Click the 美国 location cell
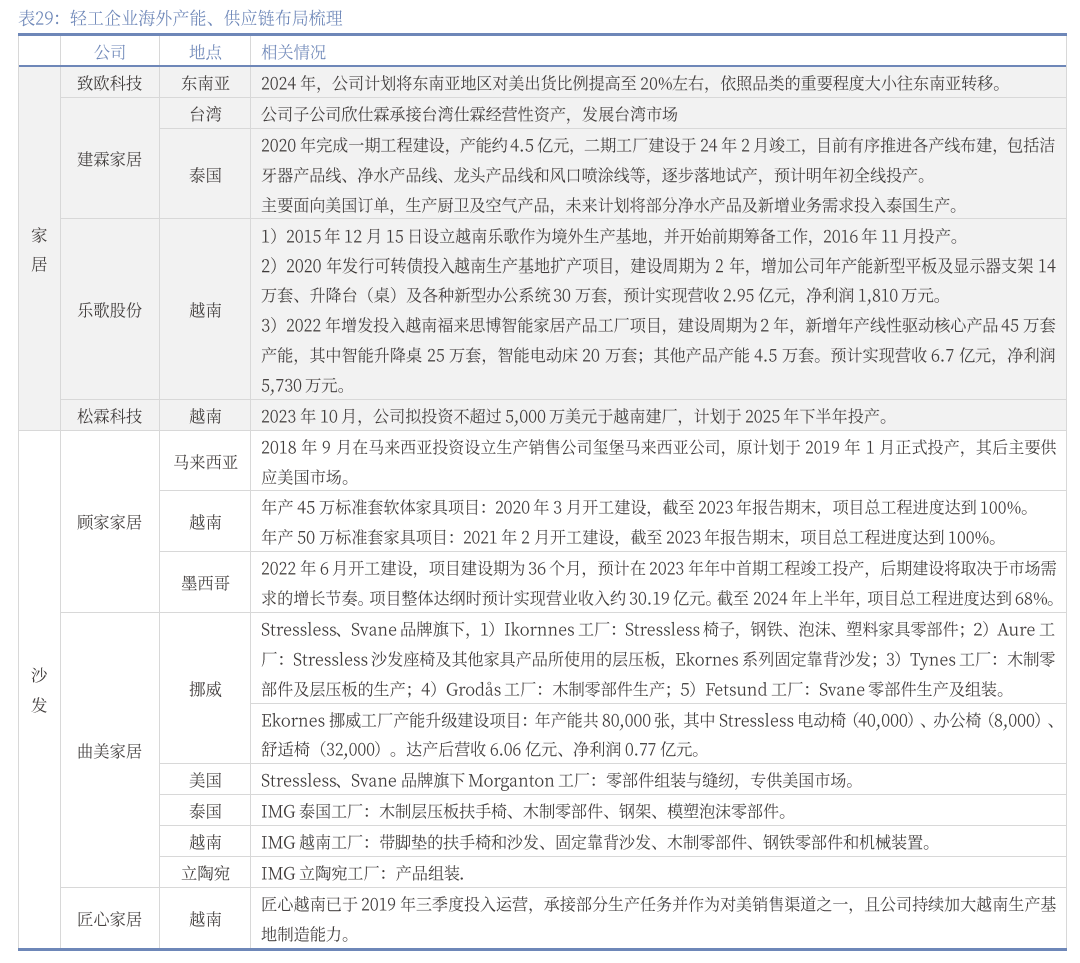The image size is (1080, 963). pos(205,780)
